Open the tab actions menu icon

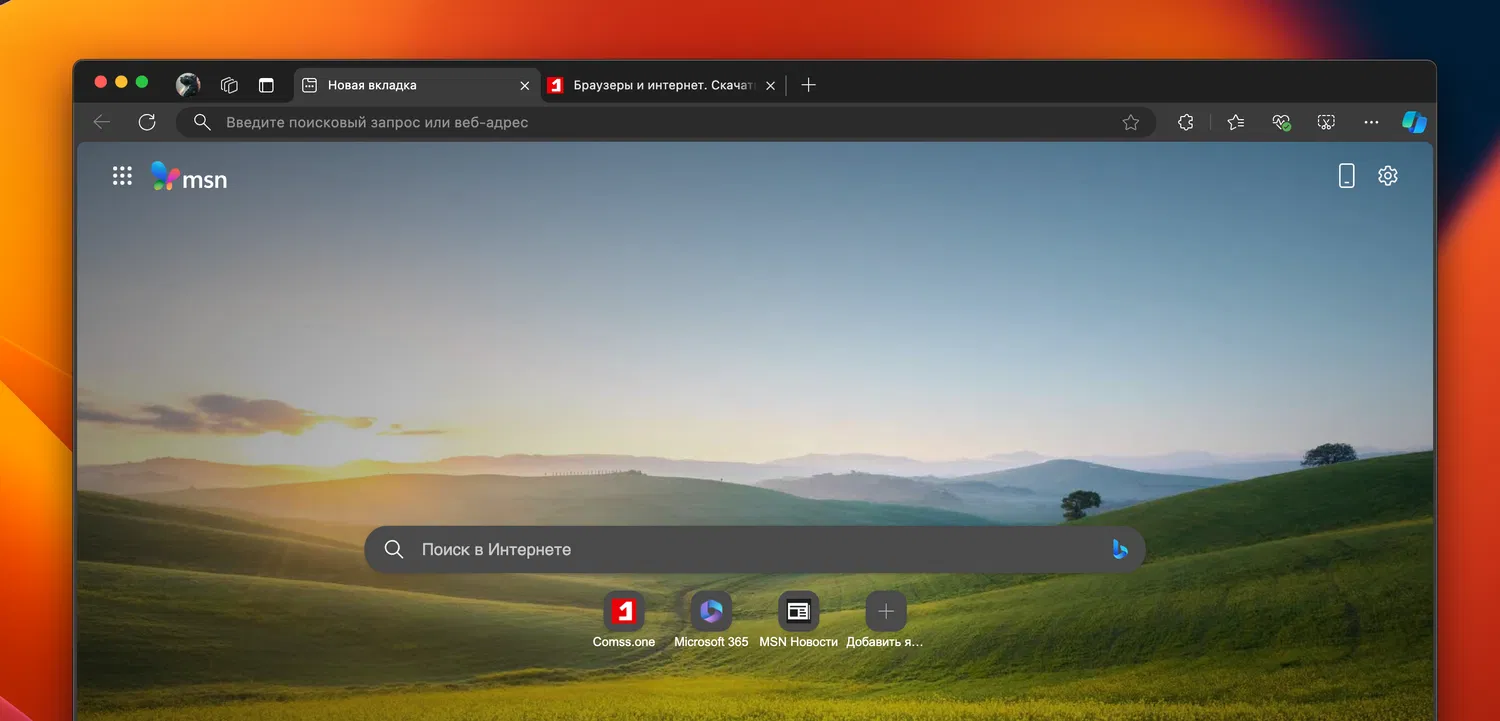pyautogui.click(x=266, y=85)
